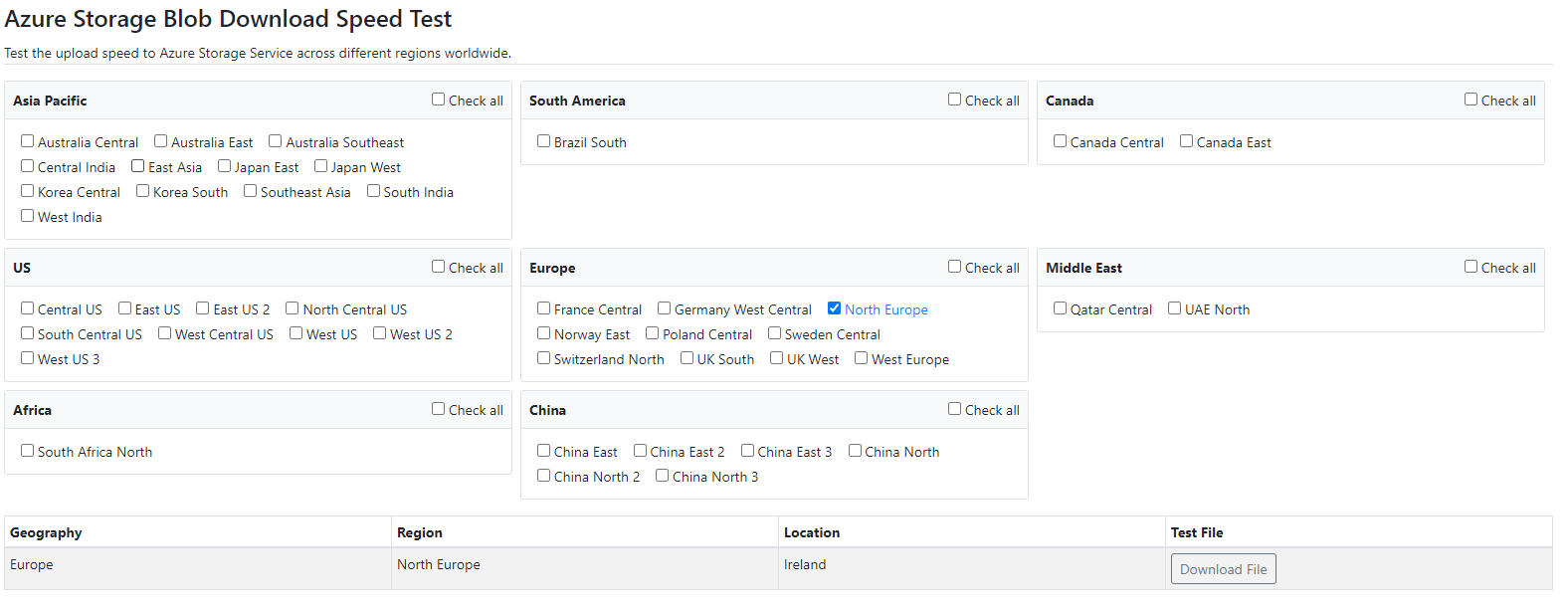Tick the China East 3 checkbox

pyautogui.click(x=748, y=451)
